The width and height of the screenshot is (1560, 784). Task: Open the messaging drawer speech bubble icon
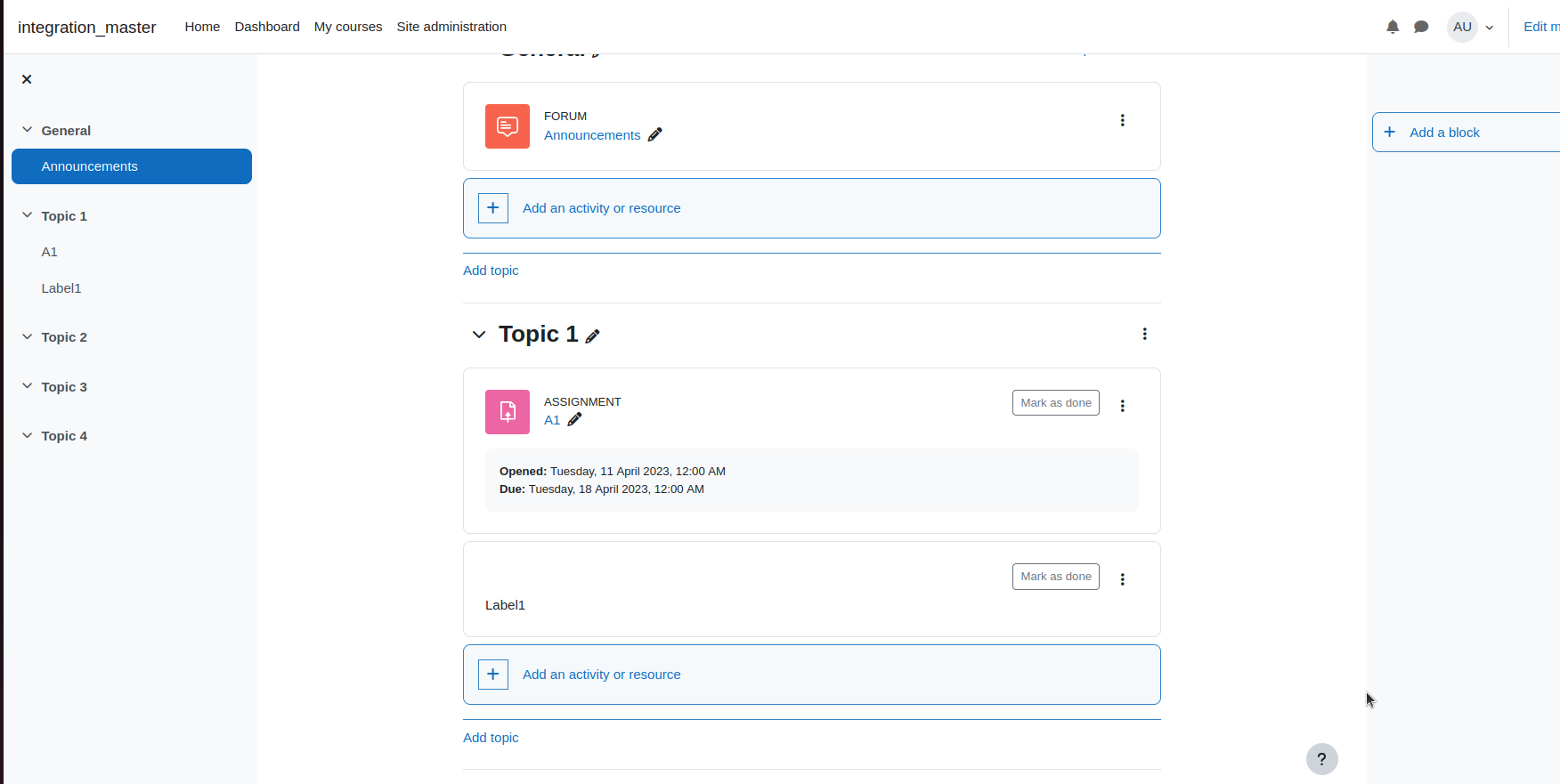(x=1421, y=27)
